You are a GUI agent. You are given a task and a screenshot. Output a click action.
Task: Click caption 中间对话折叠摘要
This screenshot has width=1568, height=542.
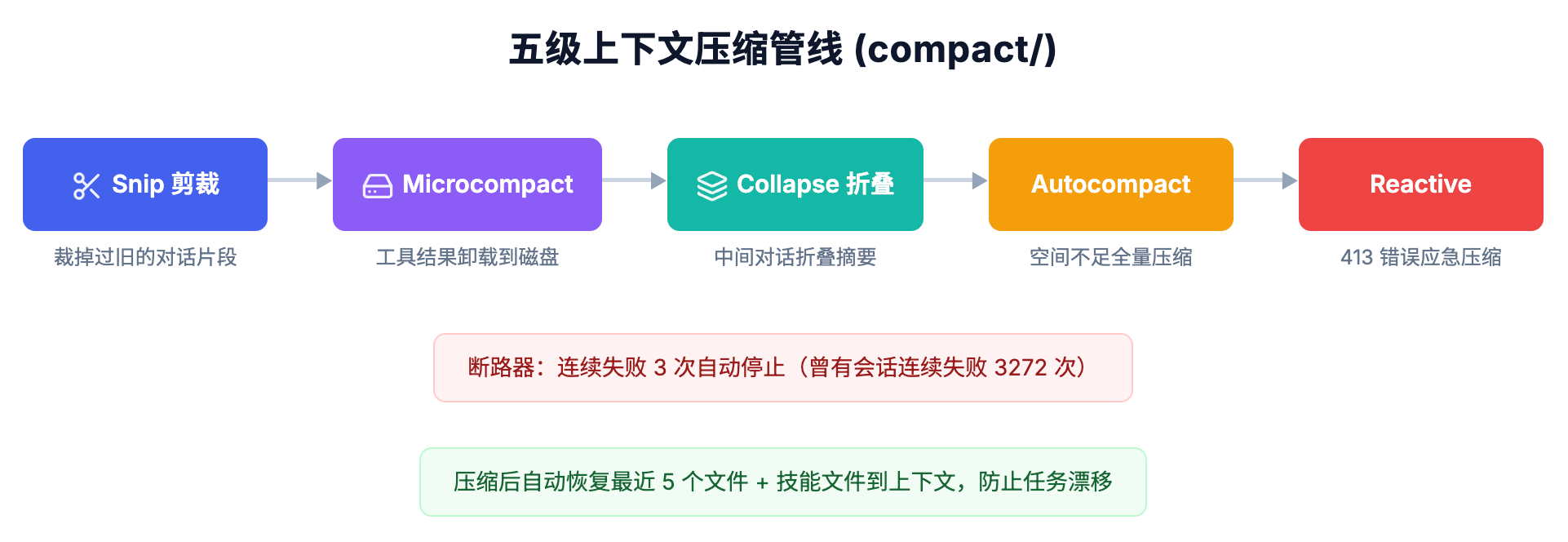(x=795, y=257)
